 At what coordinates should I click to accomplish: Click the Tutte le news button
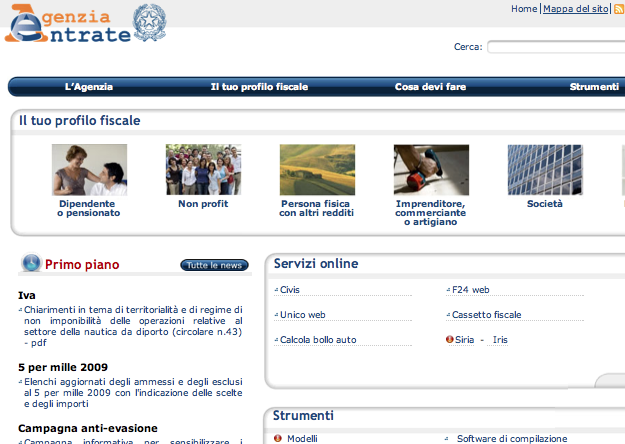coord(214,265)
